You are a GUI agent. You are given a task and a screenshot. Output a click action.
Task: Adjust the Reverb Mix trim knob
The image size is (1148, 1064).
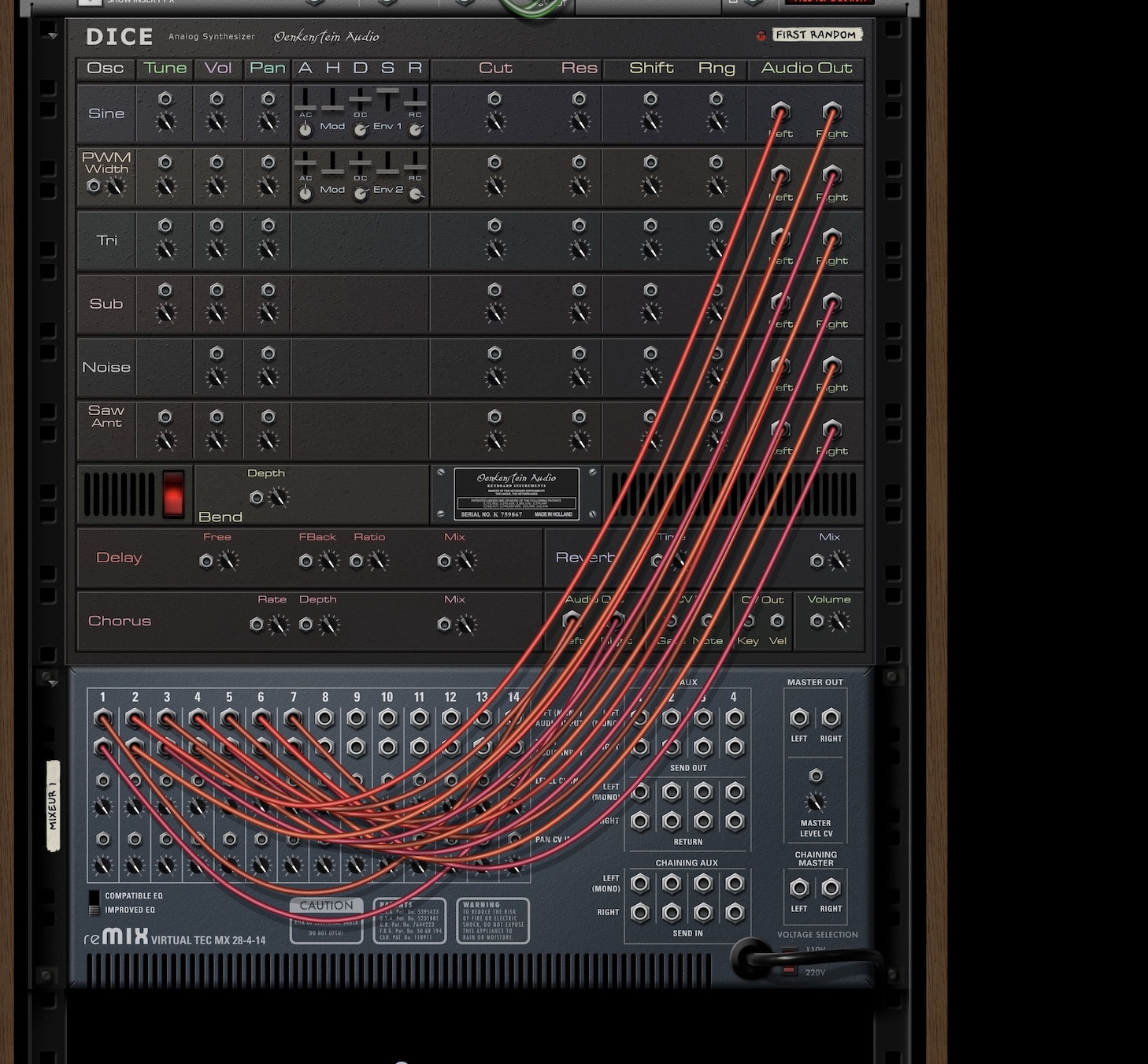coord(839,561)
